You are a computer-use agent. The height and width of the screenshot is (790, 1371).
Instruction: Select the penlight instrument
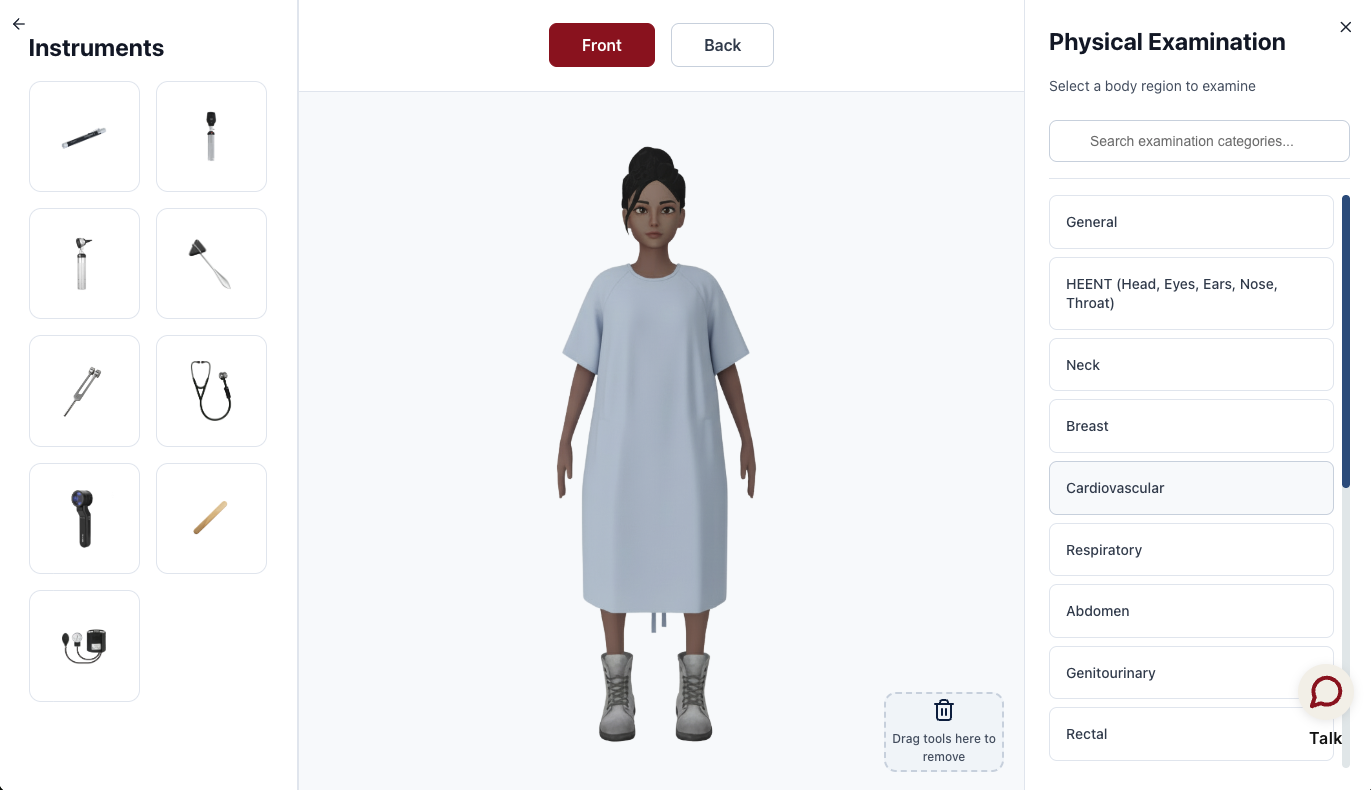coord(84,136)
